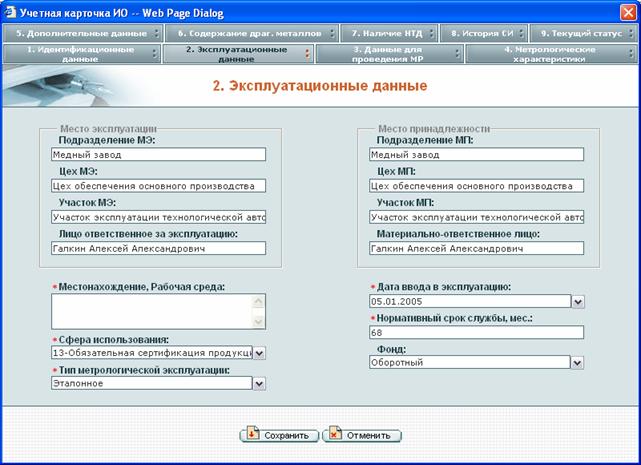This screenshot has height=465, width=641.
Task: Open tab 5. Дополнительные данные
Action: pos(82,33)
